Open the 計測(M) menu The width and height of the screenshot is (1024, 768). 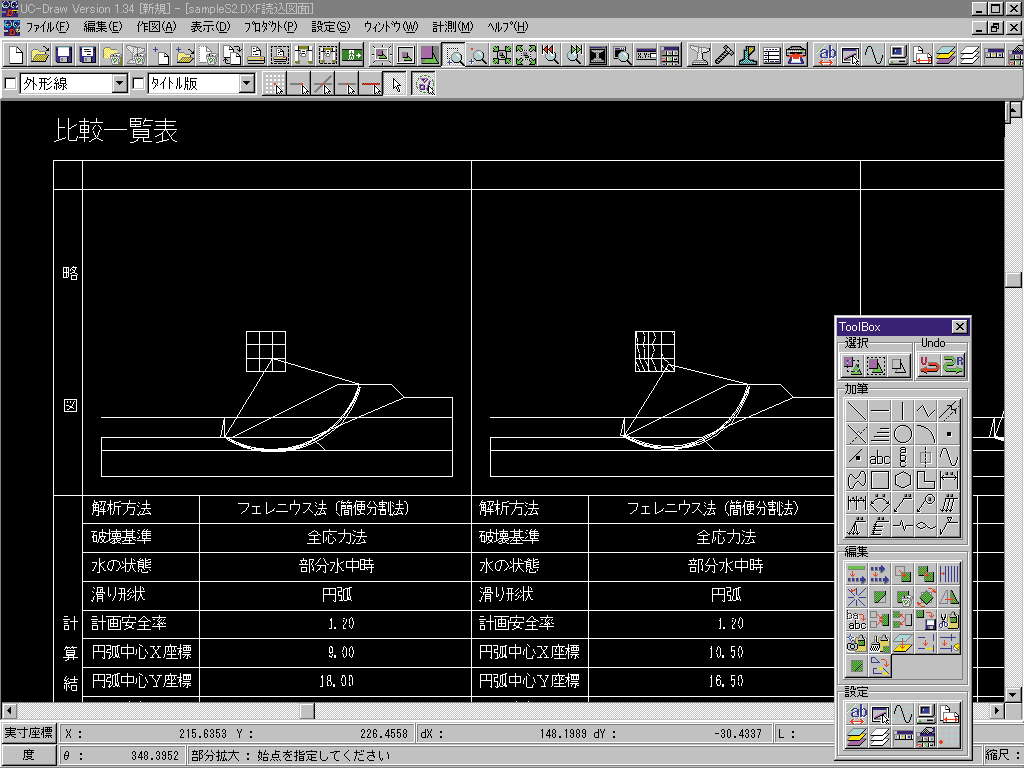(452, 26)
